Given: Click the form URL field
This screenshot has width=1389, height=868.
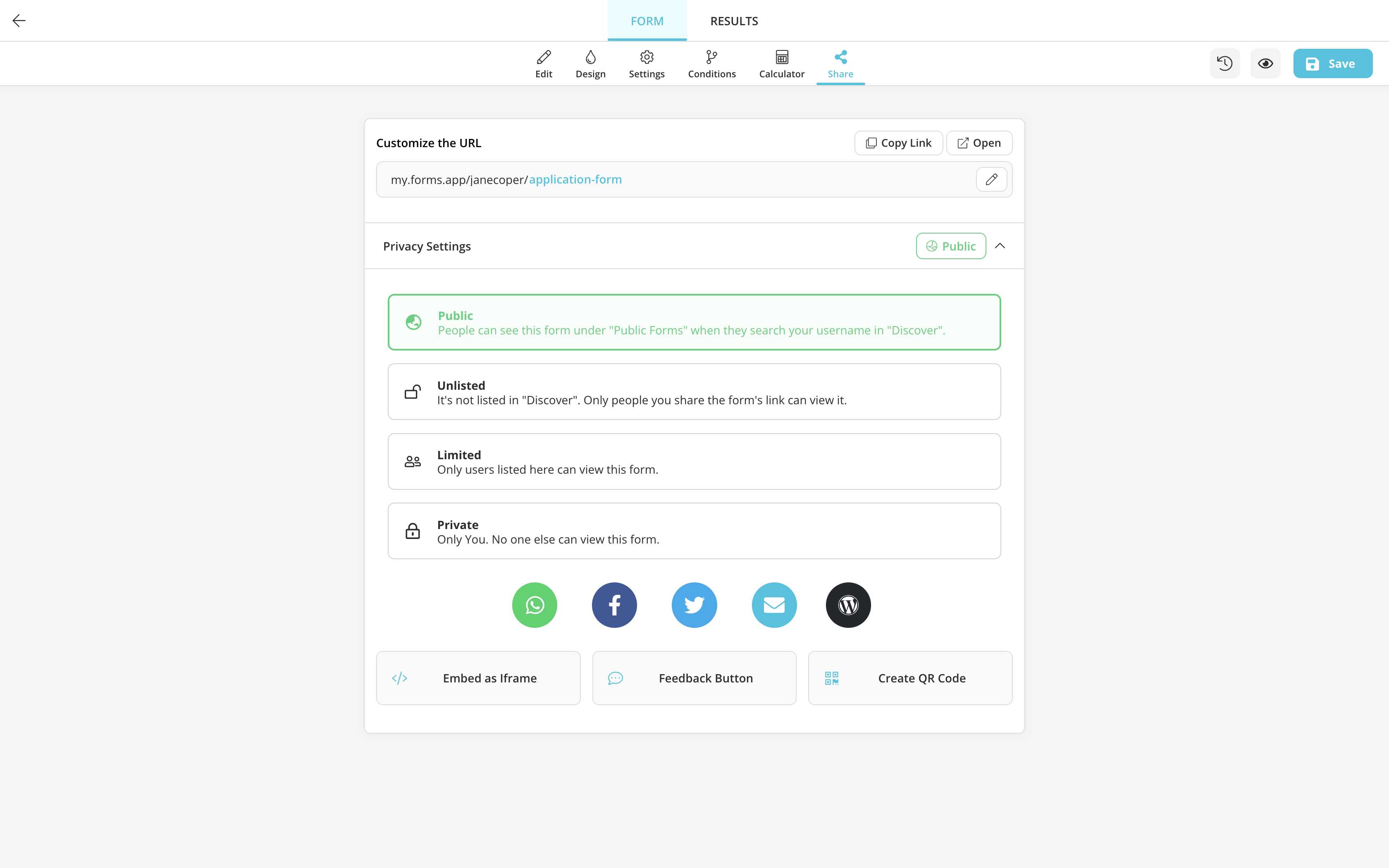Looking at the screenshot, I should point(694,180).
